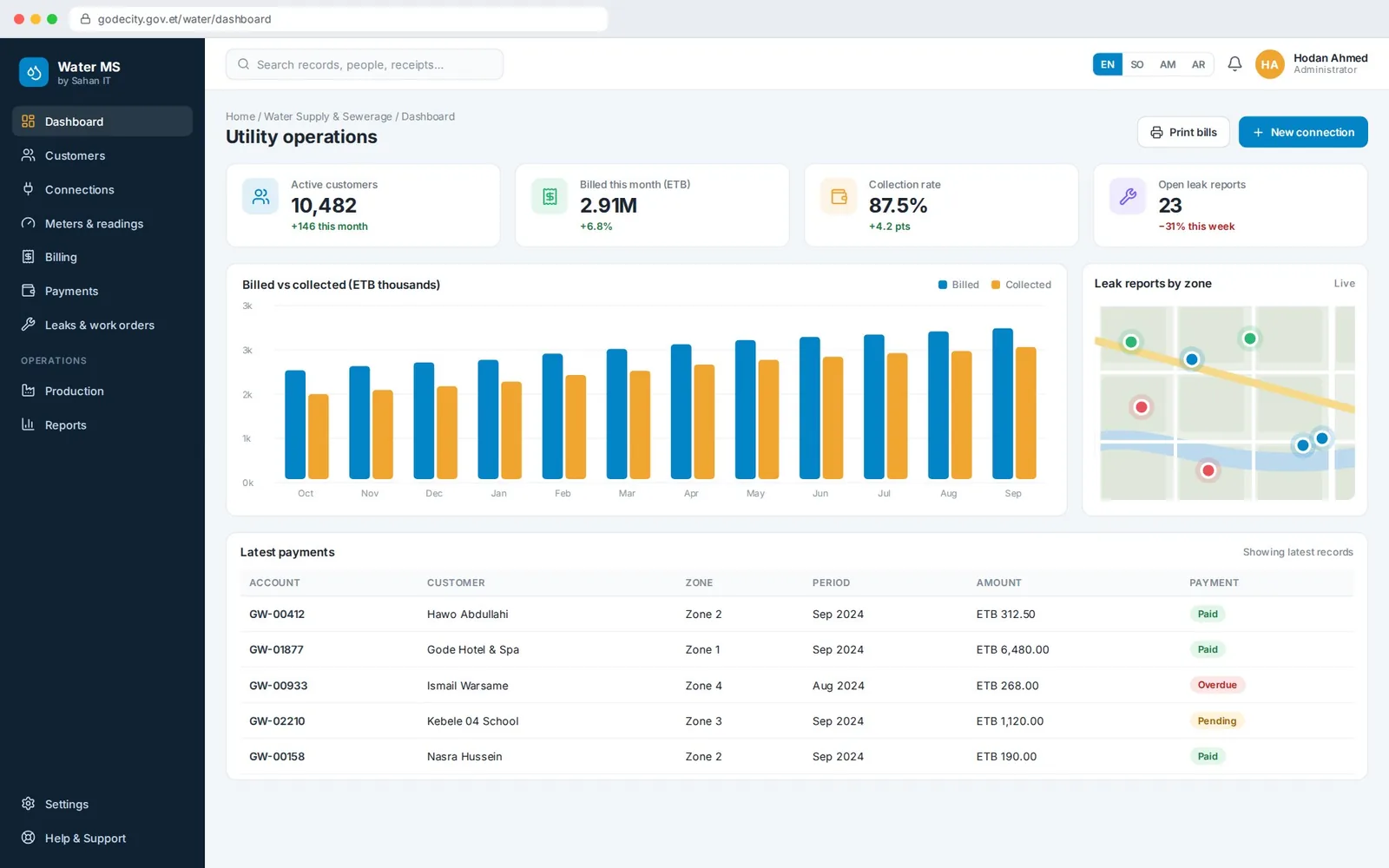Click the New connection button

1303,132
